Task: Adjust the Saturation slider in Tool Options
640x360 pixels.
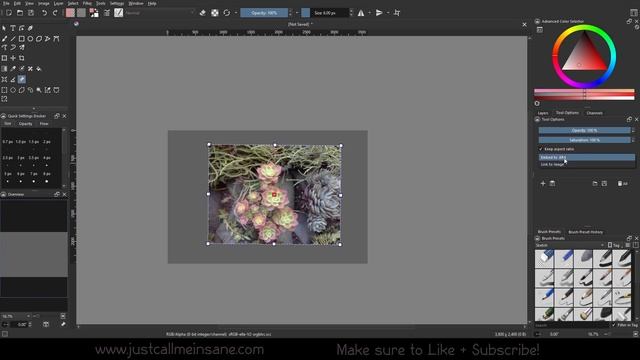Action: (584, 140)
